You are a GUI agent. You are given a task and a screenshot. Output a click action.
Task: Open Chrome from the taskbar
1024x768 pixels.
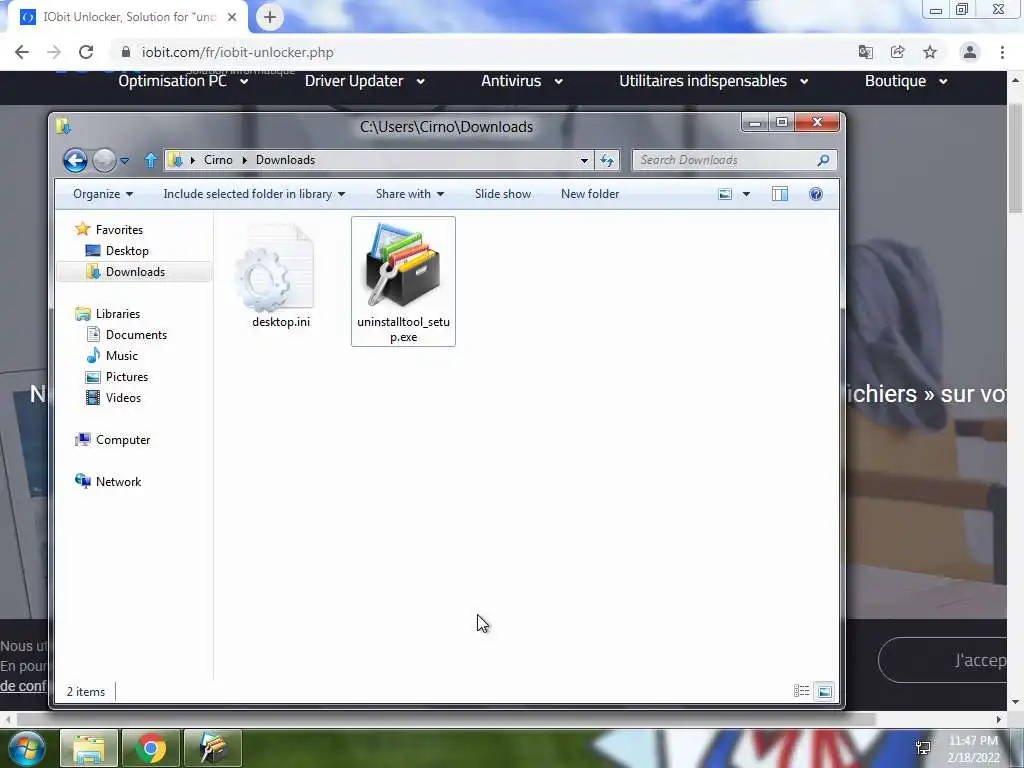click(151, 748)
